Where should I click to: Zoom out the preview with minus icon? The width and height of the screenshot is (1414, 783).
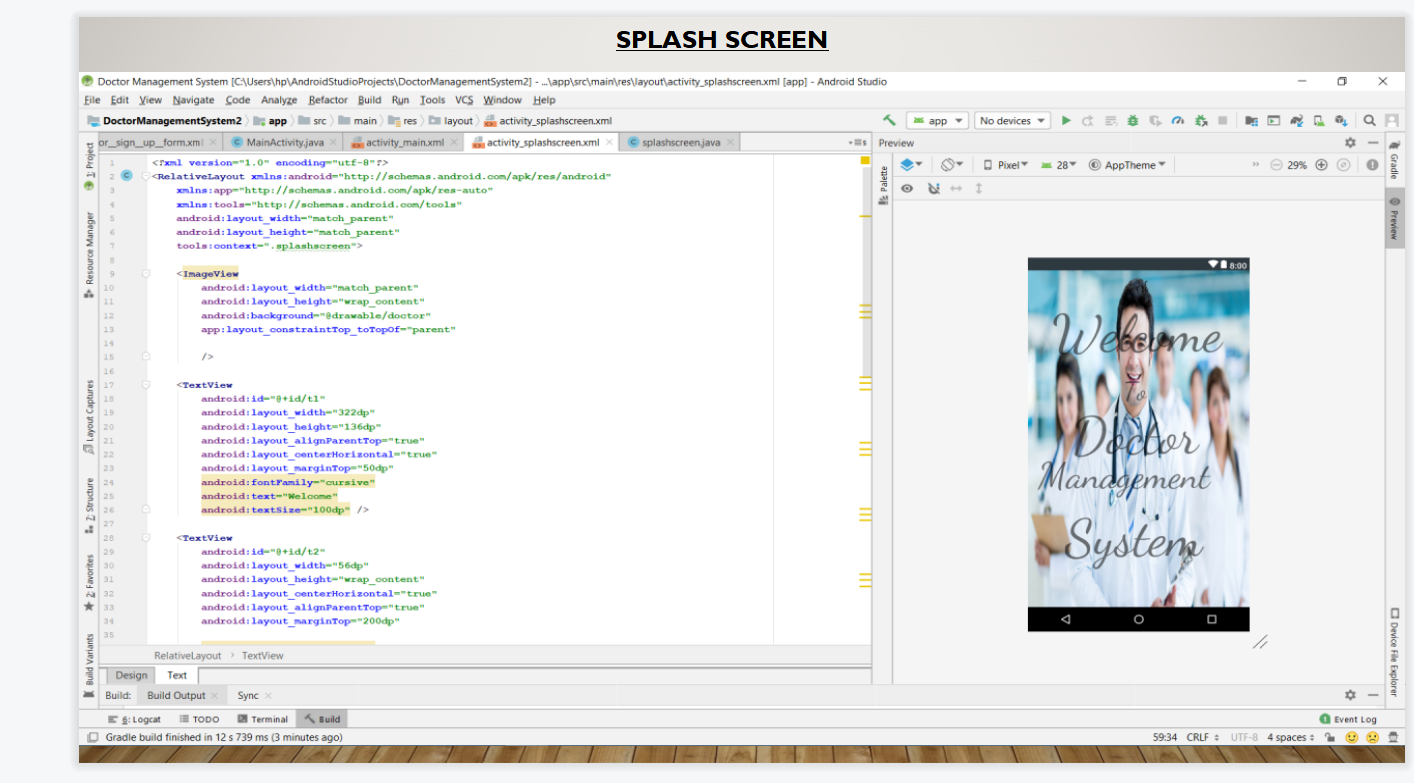[x=1276, y=165]
